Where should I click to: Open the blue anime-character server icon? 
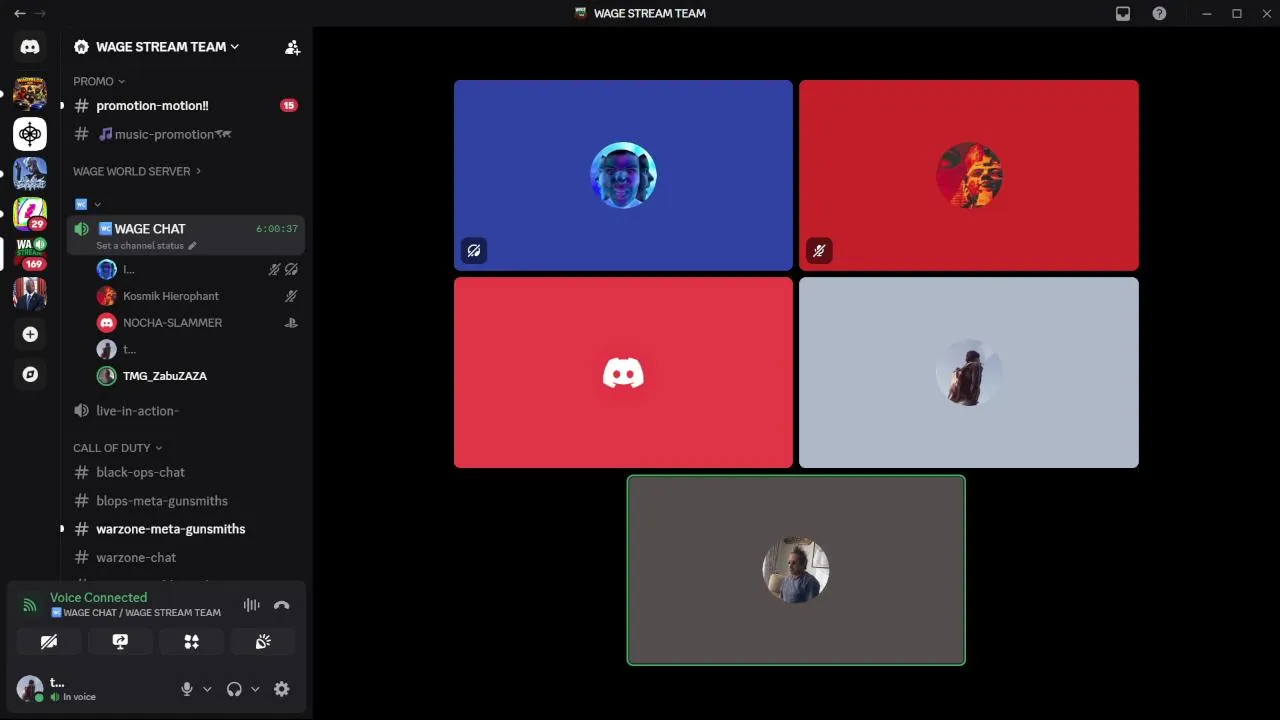coord(30,174)
